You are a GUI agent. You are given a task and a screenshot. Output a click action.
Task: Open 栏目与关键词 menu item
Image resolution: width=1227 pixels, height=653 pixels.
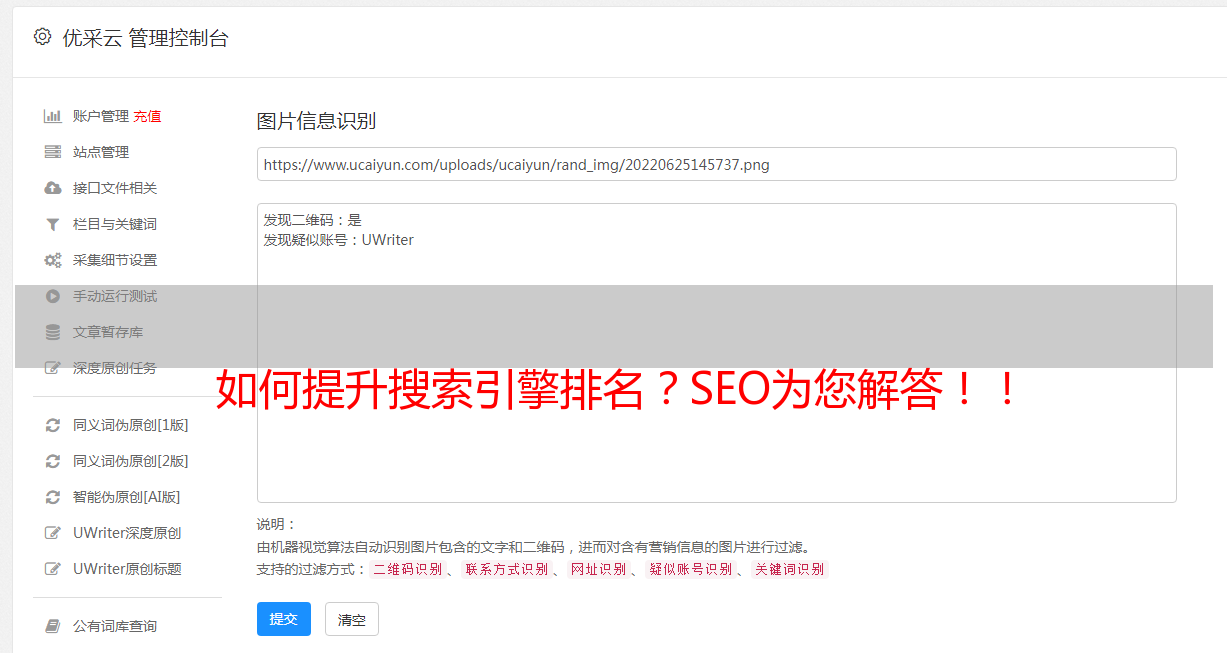point(115,224)
